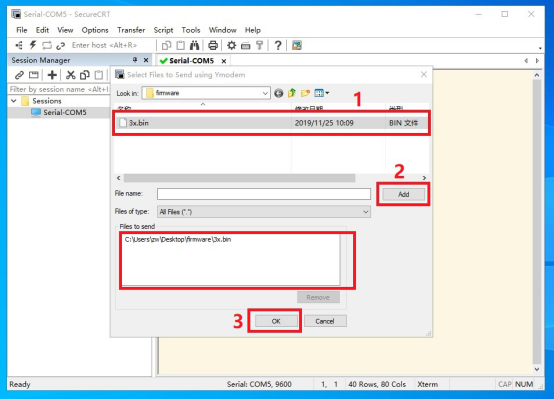
Task: Click the Copy icon in main toolbar
Action: click(166, 45)
